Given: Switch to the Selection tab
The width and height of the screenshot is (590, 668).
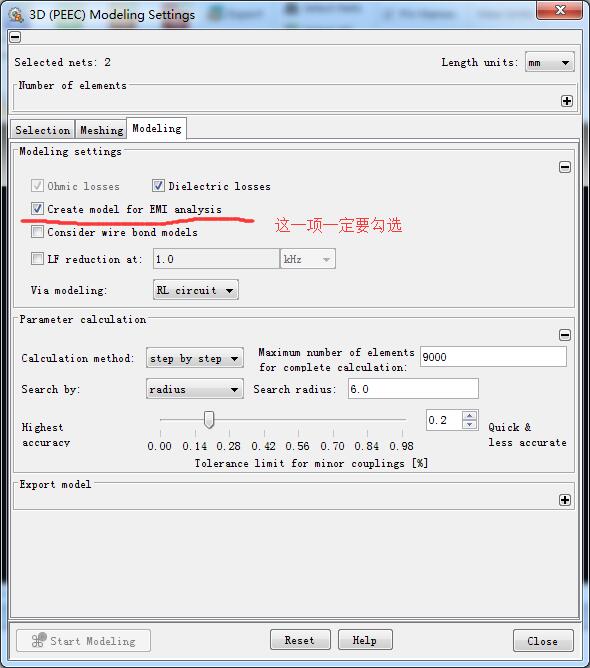Looking at the screenshot, I should 43,130.
